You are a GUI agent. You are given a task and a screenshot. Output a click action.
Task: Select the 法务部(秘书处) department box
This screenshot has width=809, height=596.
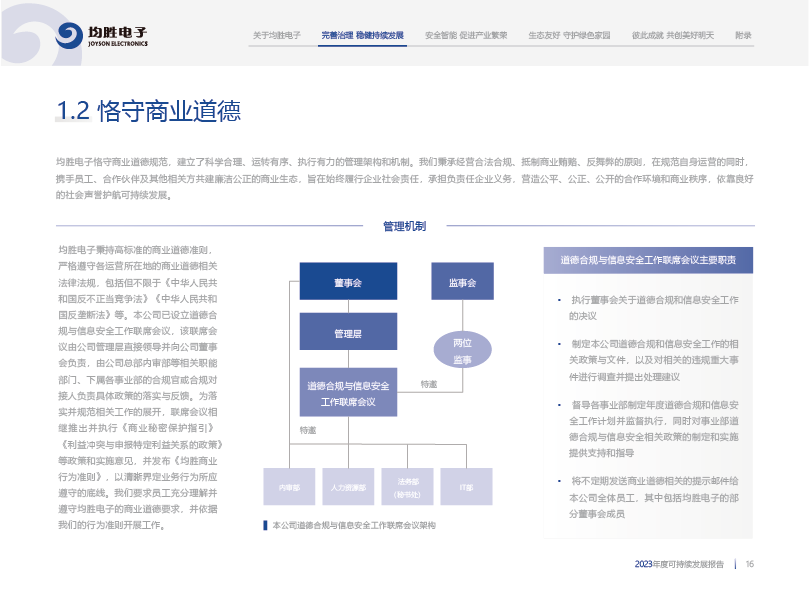click(x=407, y=487)
